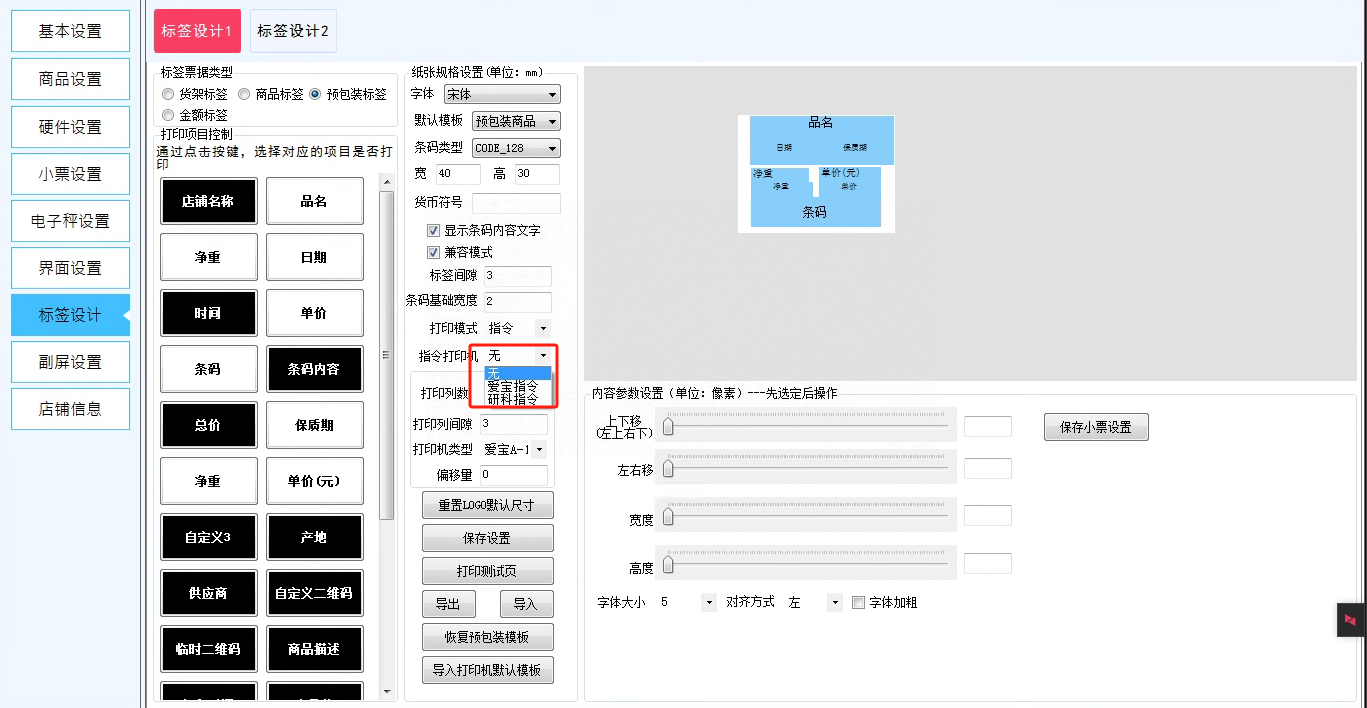Open 小票设置 section
The height and width of the screenshot is (708, 1367).
[x=70, y=174]
